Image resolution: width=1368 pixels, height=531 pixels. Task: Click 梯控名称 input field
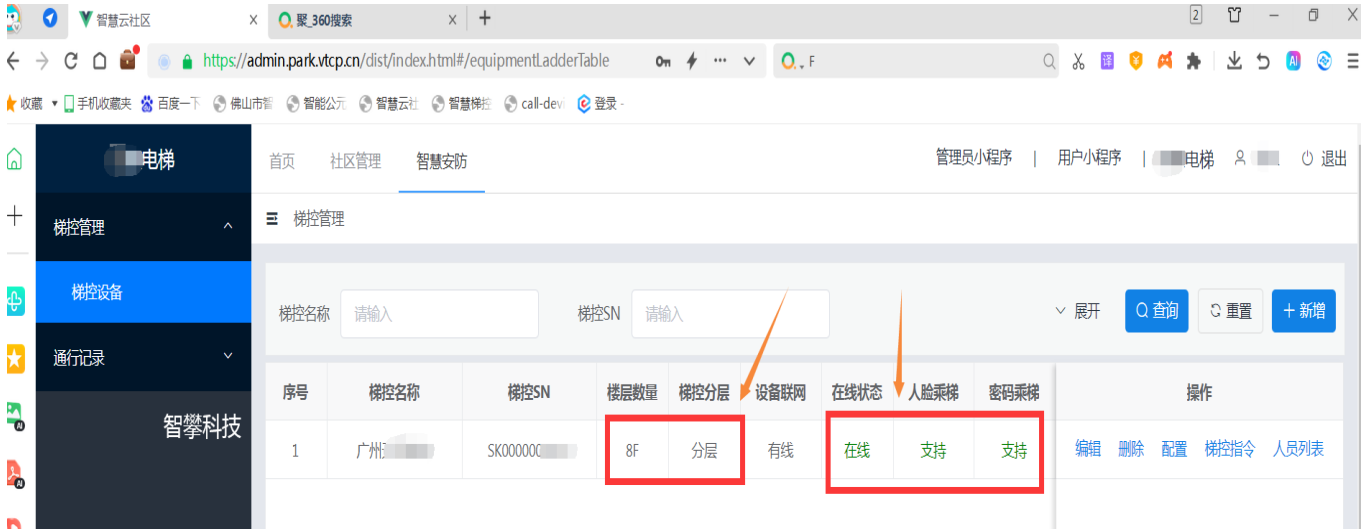439,313
